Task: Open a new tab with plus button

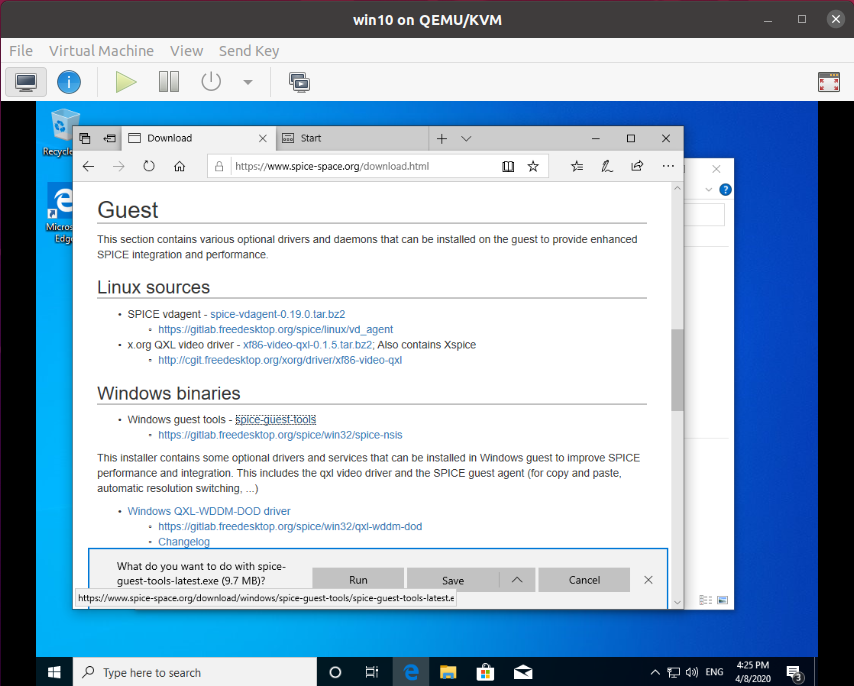Action: 442,139
